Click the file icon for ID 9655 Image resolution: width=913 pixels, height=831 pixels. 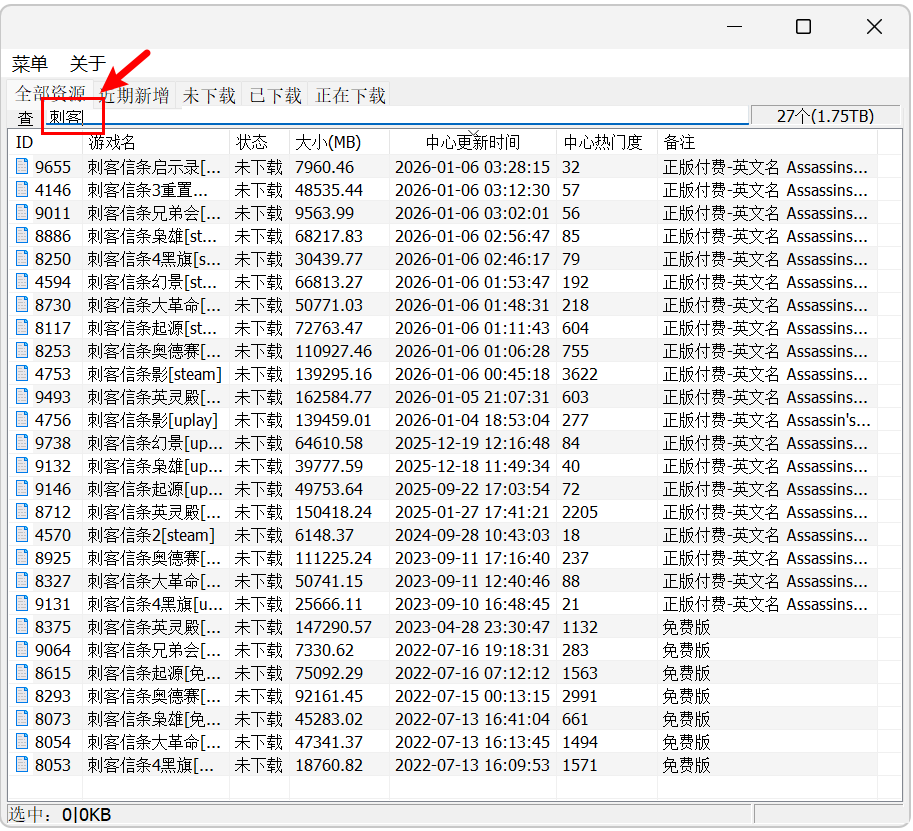pyautogui.click(x=22, y=167)
